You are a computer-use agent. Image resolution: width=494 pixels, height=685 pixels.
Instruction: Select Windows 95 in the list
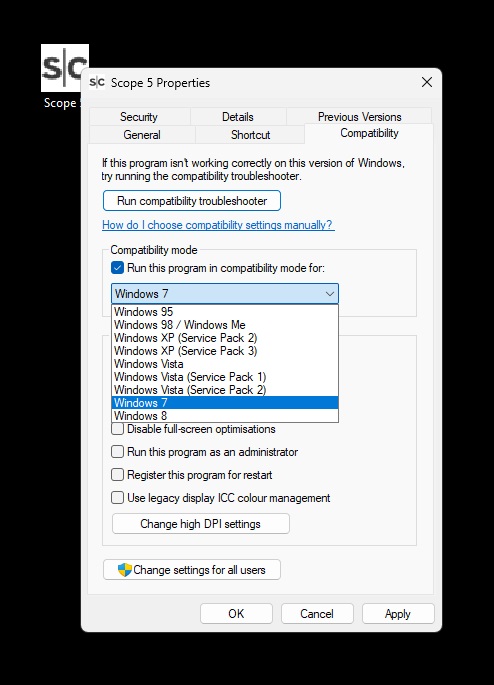(225, 312)
